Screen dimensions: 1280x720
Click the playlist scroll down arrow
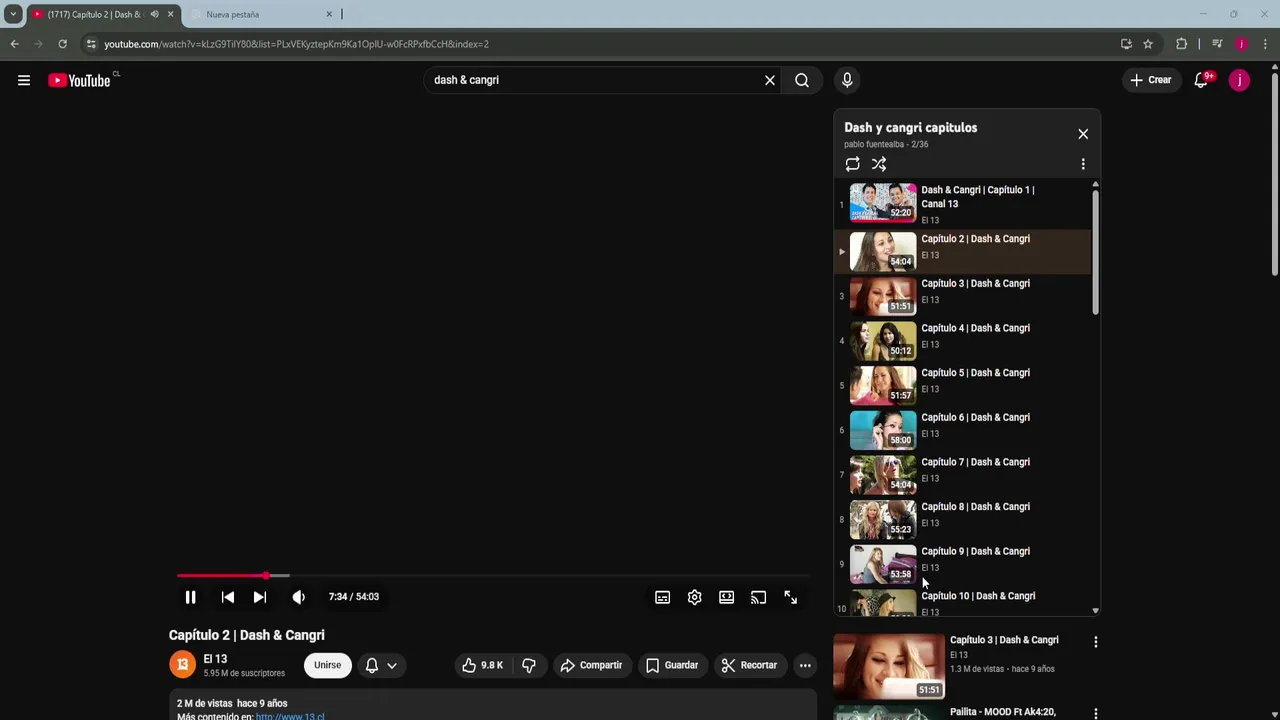(x=1095, y=610)
